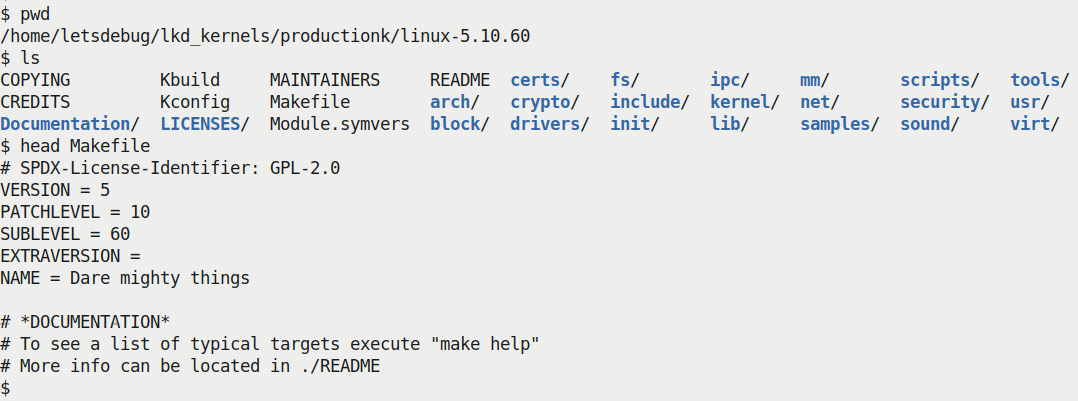Select the scripts/ directory text

[940, 80]
